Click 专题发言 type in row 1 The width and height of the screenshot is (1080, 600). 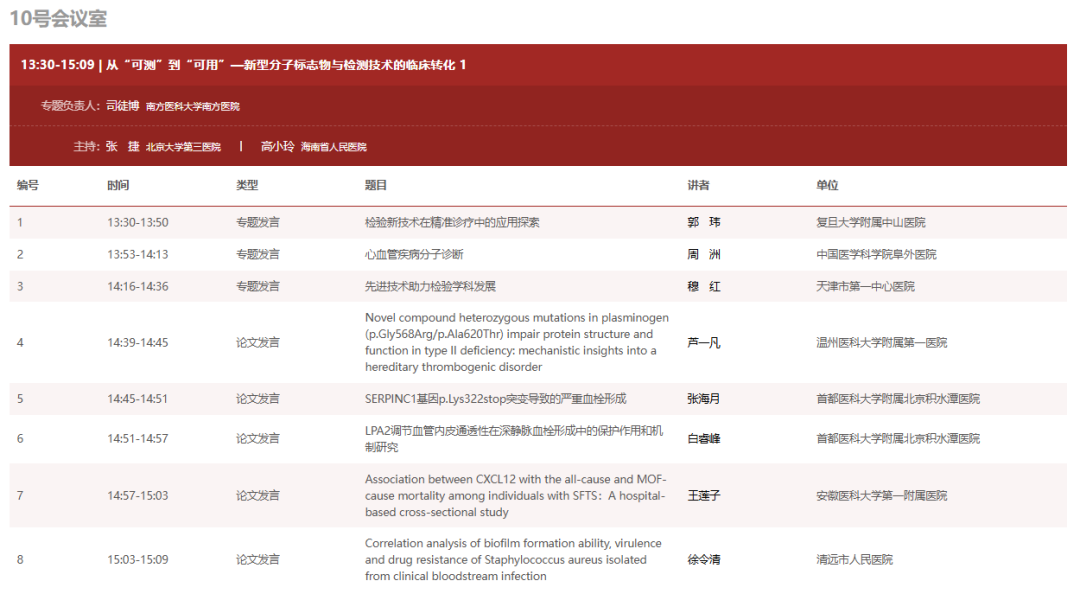coord(258,223)
